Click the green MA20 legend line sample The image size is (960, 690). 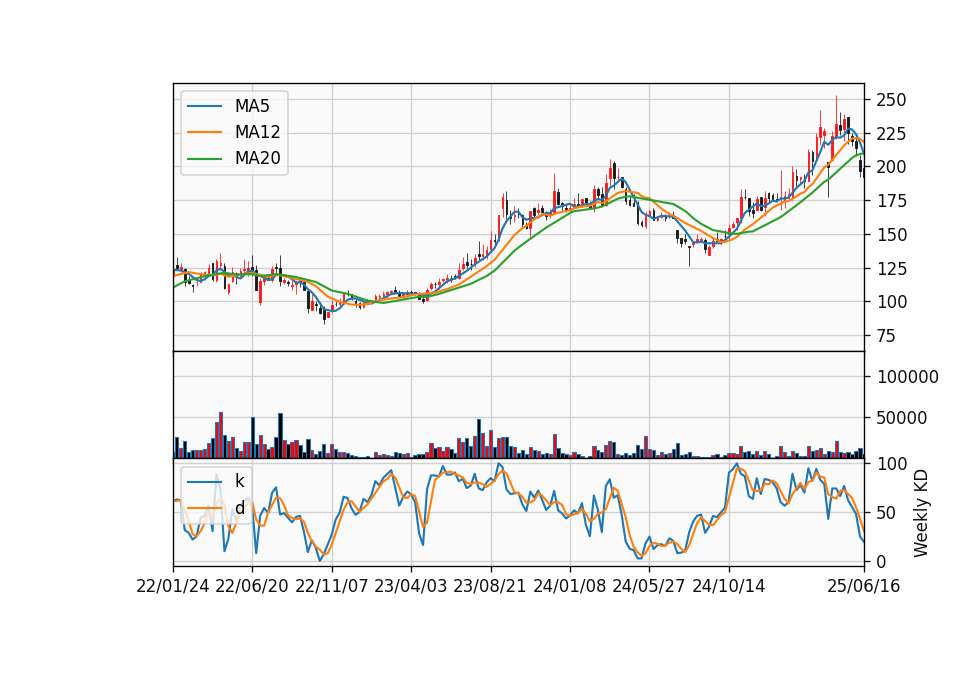(x=204, y=158)
